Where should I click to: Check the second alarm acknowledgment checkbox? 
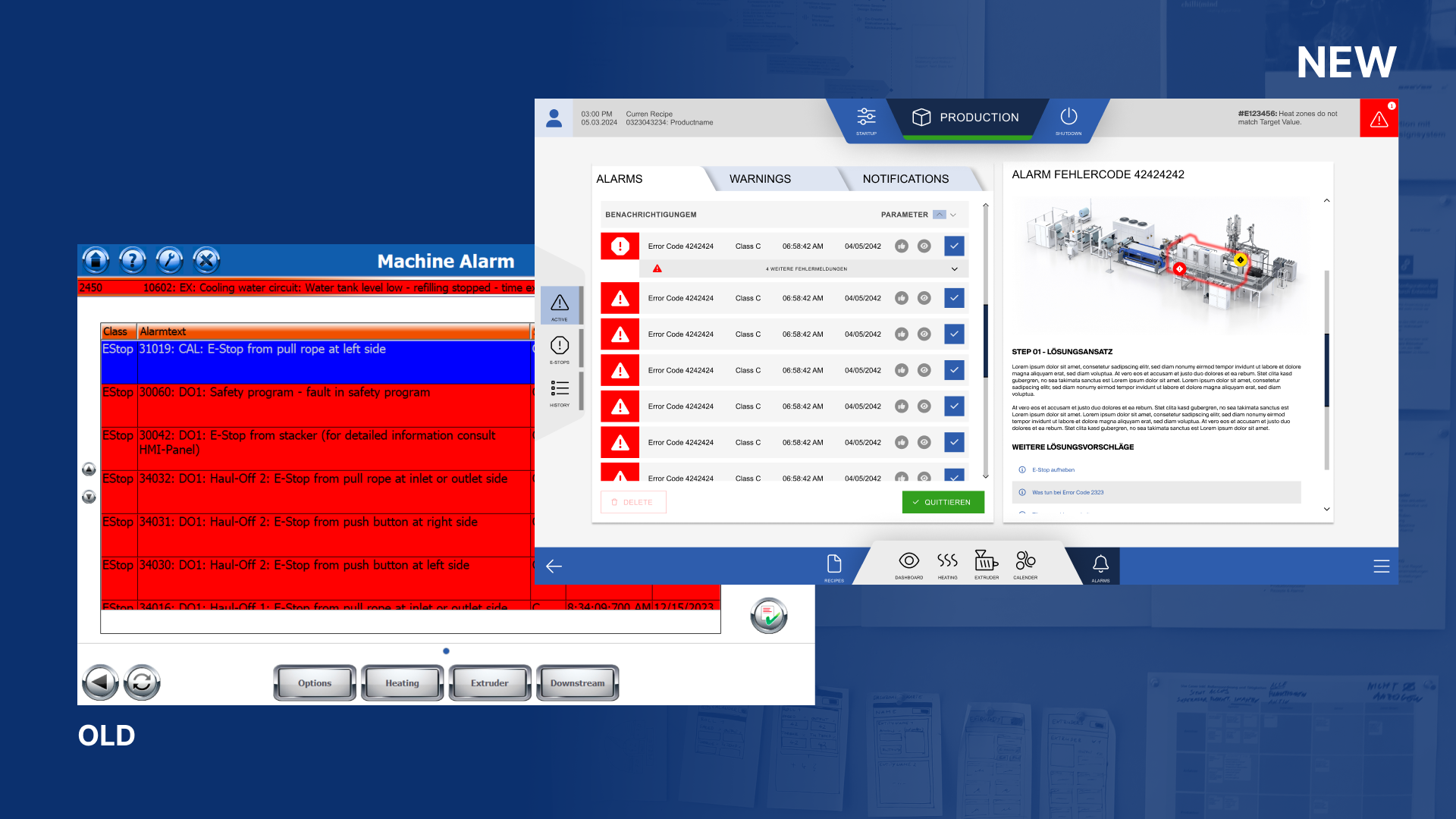[x=956, y=297]
